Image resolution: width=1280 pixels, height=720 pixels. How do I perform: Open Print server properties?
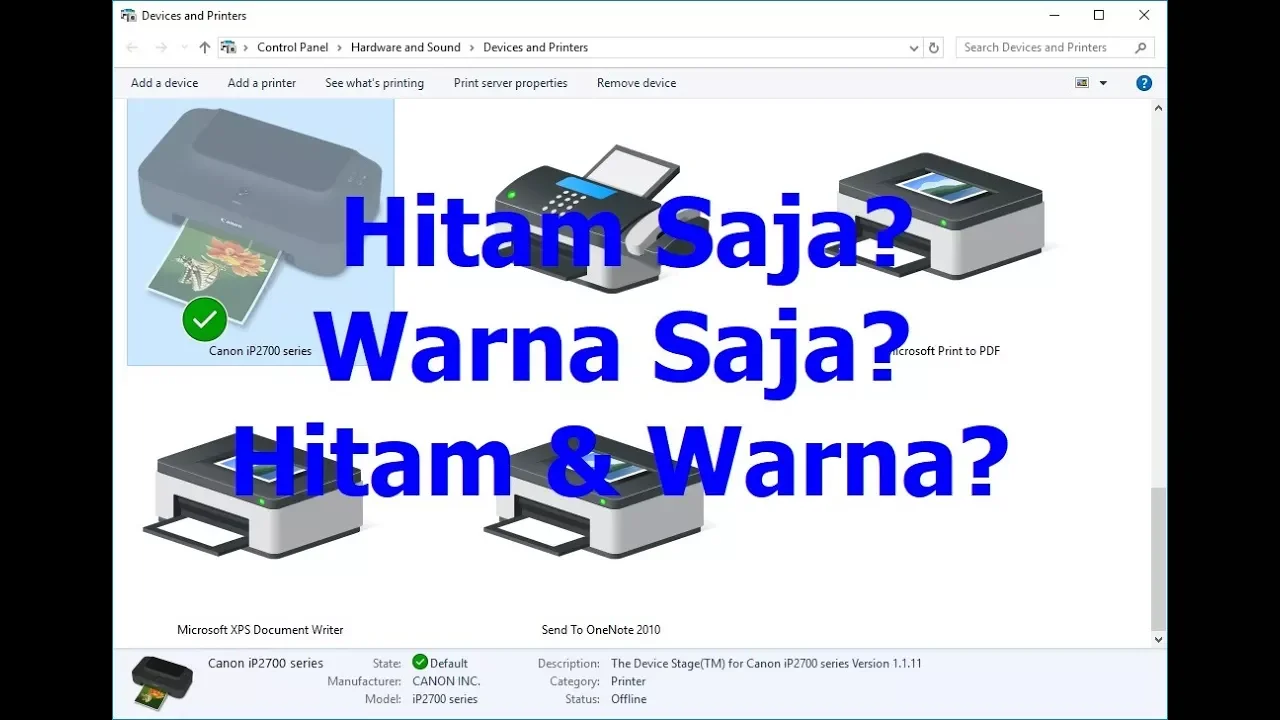pyautogui.click(x=510, y=83)
